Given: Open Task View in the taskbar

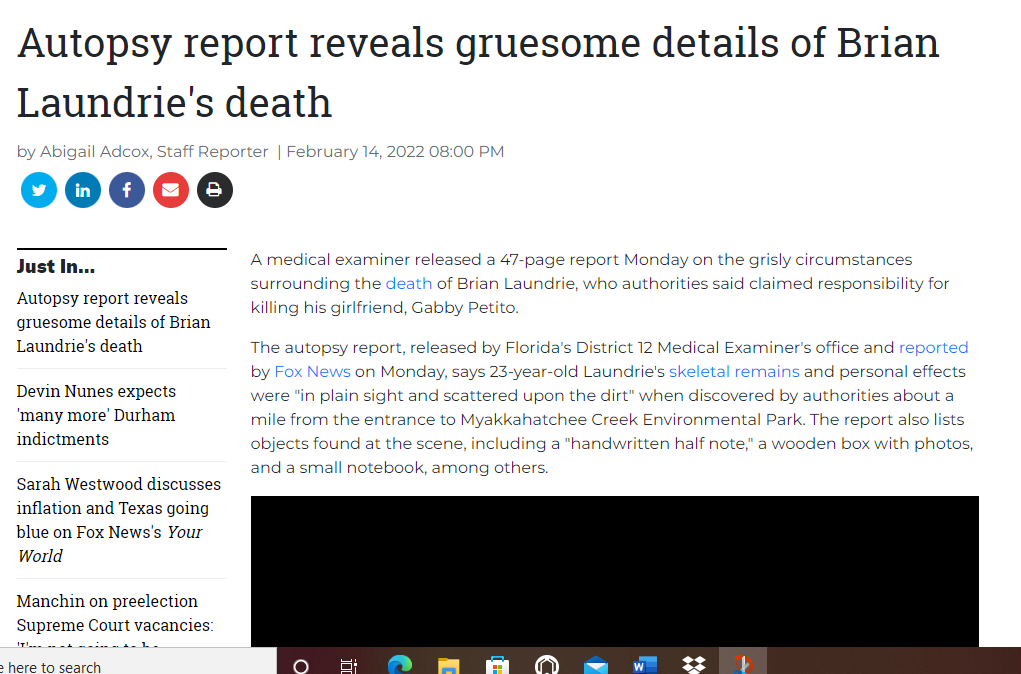Looking at the screenshot, I should (349, 665).
